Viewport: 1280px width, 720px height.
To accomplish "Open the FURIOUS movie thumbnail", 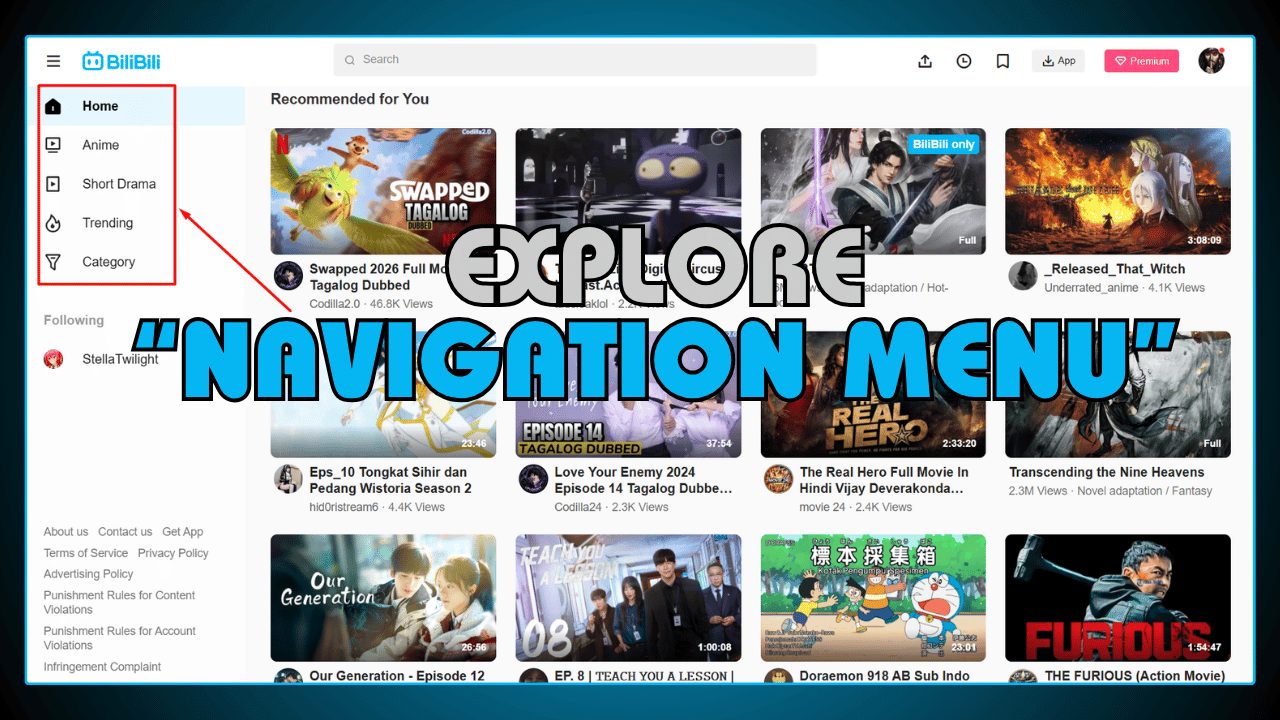I will 1118,598.
